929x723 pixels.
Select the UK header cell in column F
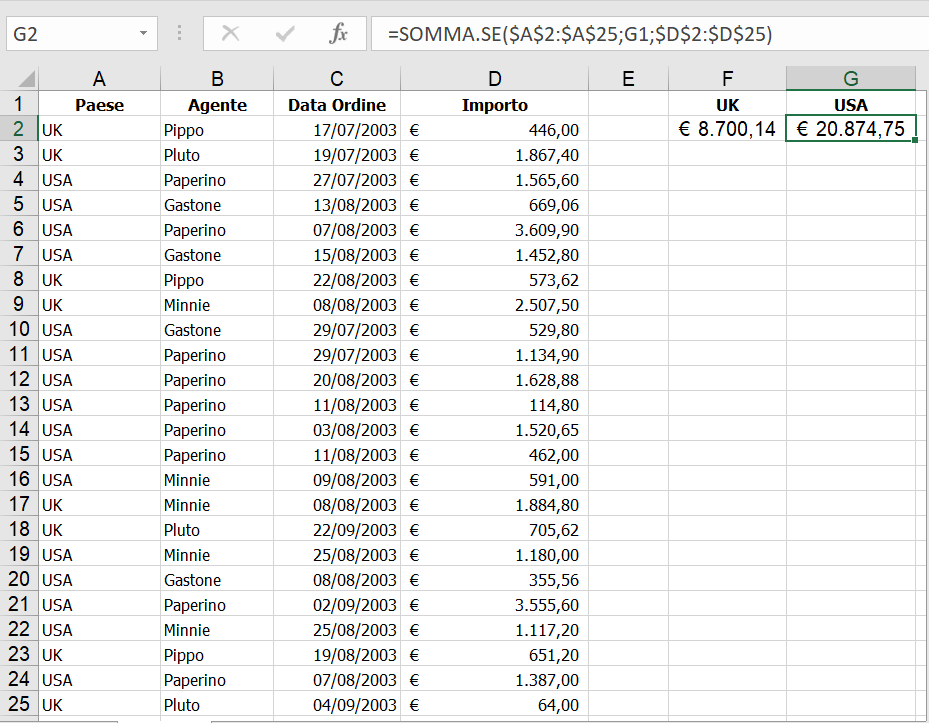[728, 104]
